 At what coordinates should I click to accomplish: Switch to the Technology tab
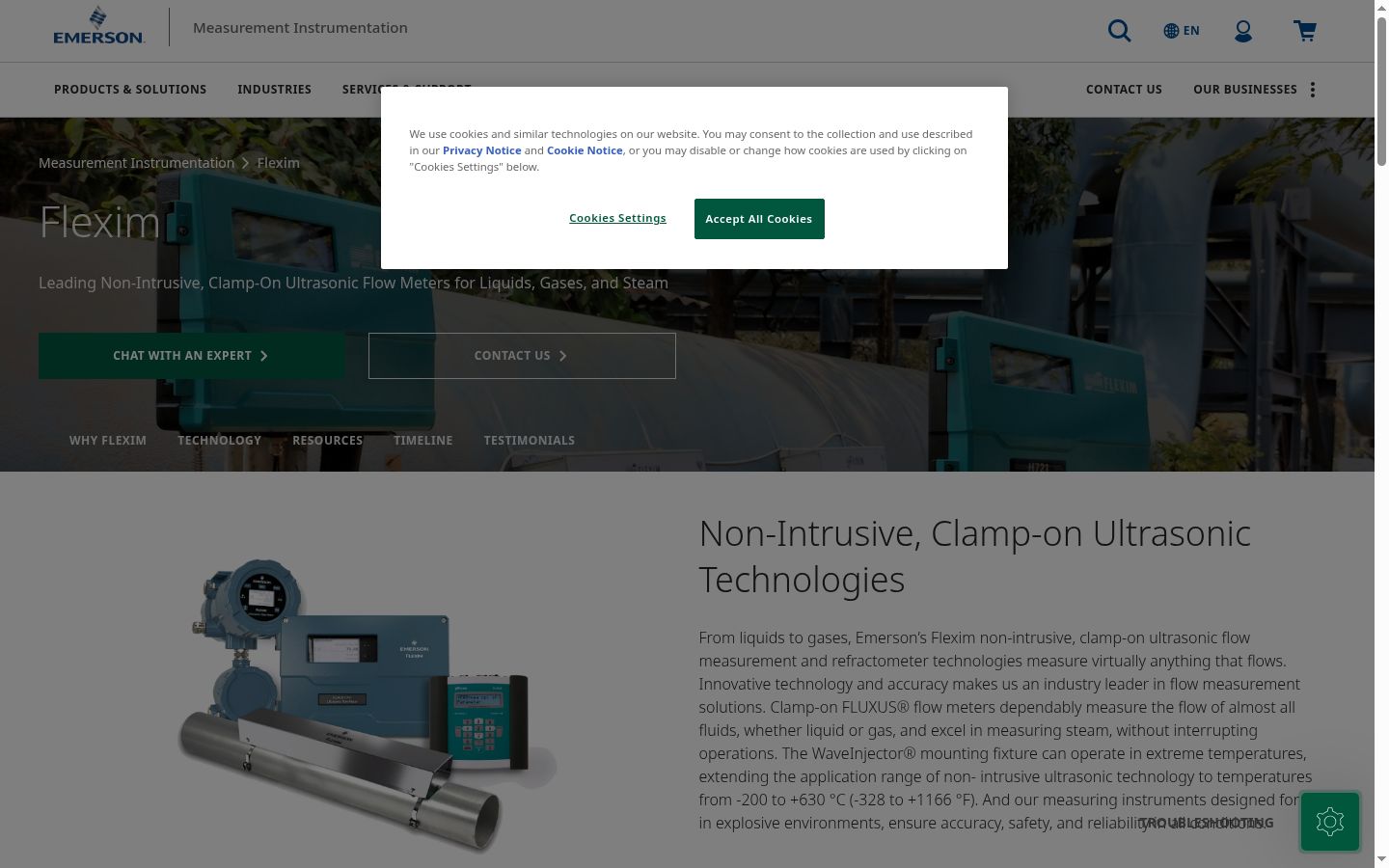point(219,441)
